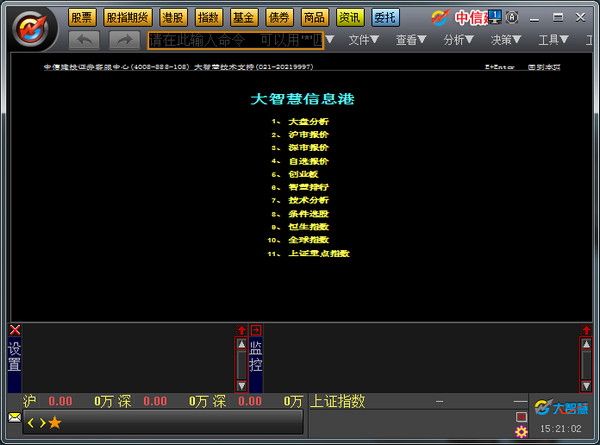This screenshot has height=445, width=600.
Task: Select menu item 7 技术分析
Action: pos(300,200)
